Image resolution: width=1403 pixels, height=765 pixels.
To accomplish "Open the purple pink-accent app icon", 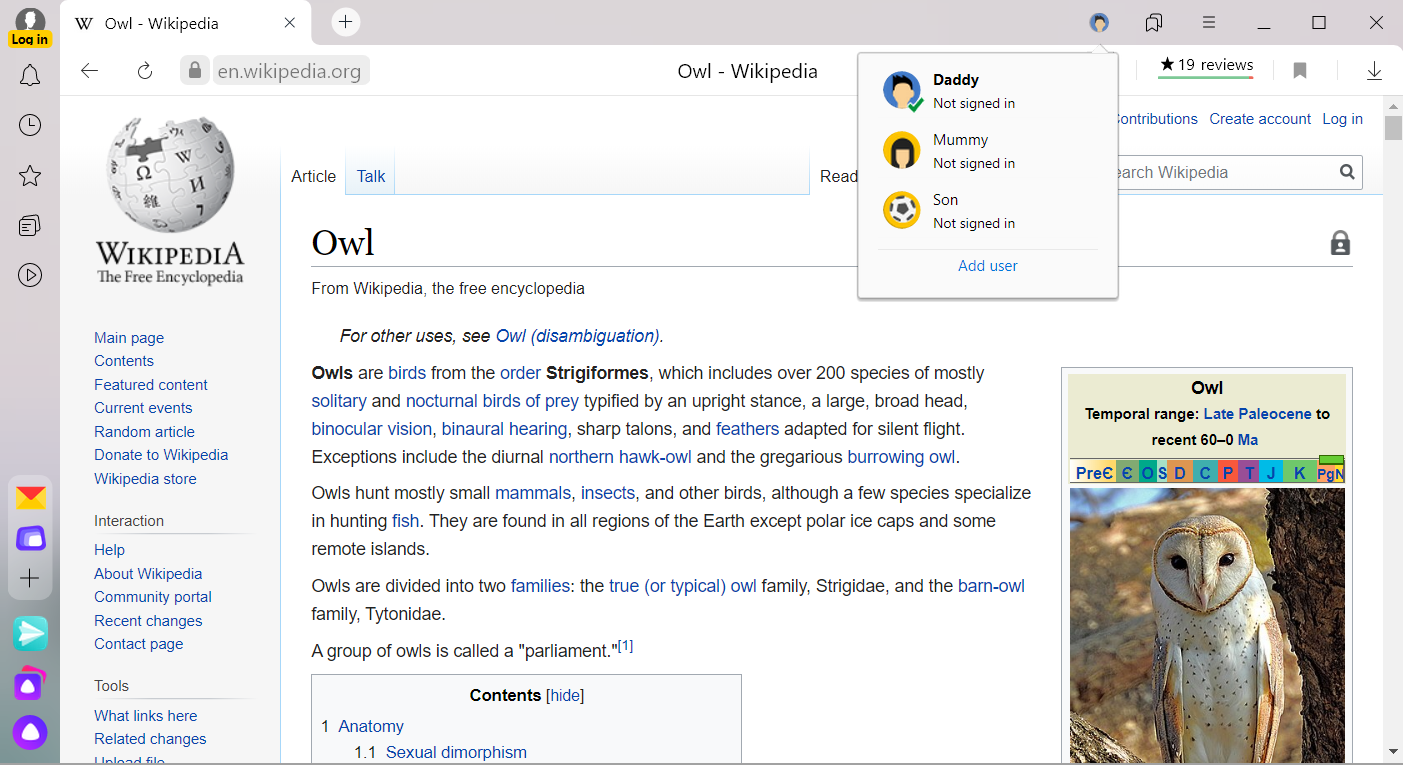I will point(30,684).
